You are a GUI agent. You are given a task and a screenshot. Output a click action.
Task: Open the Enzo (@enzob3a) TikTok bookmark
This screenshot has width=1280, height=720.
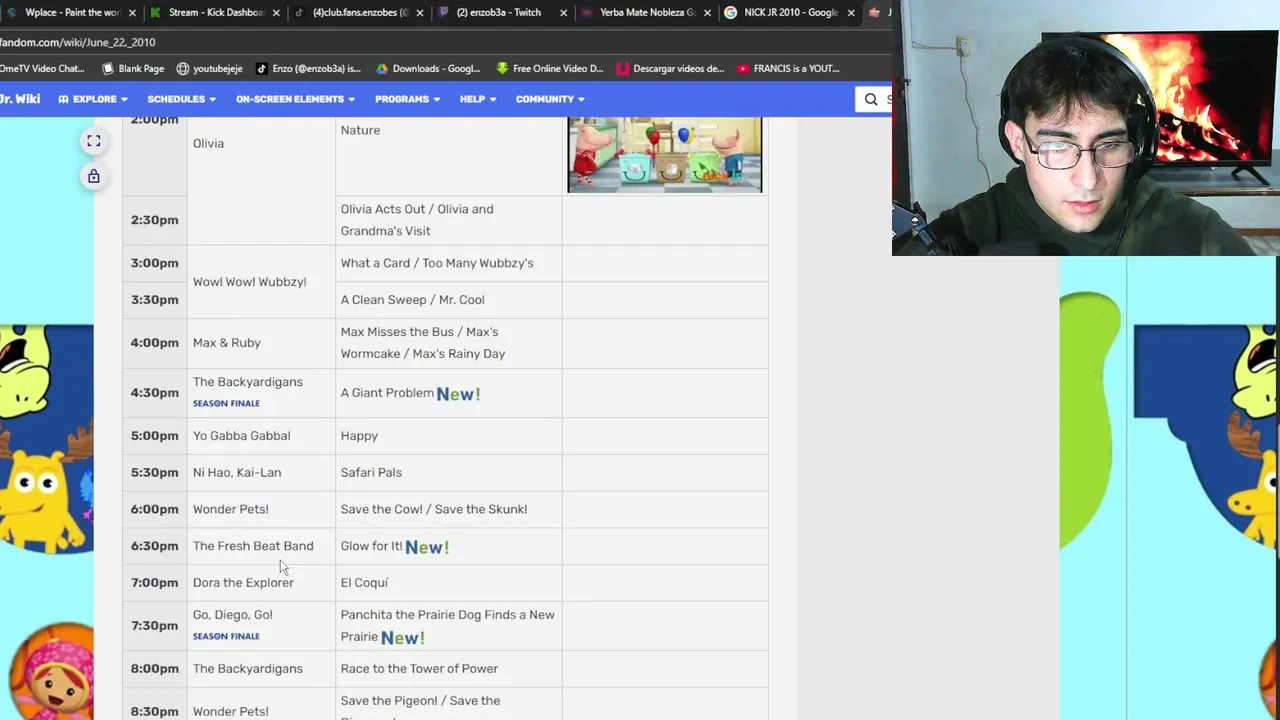click(x=308, y=69)
